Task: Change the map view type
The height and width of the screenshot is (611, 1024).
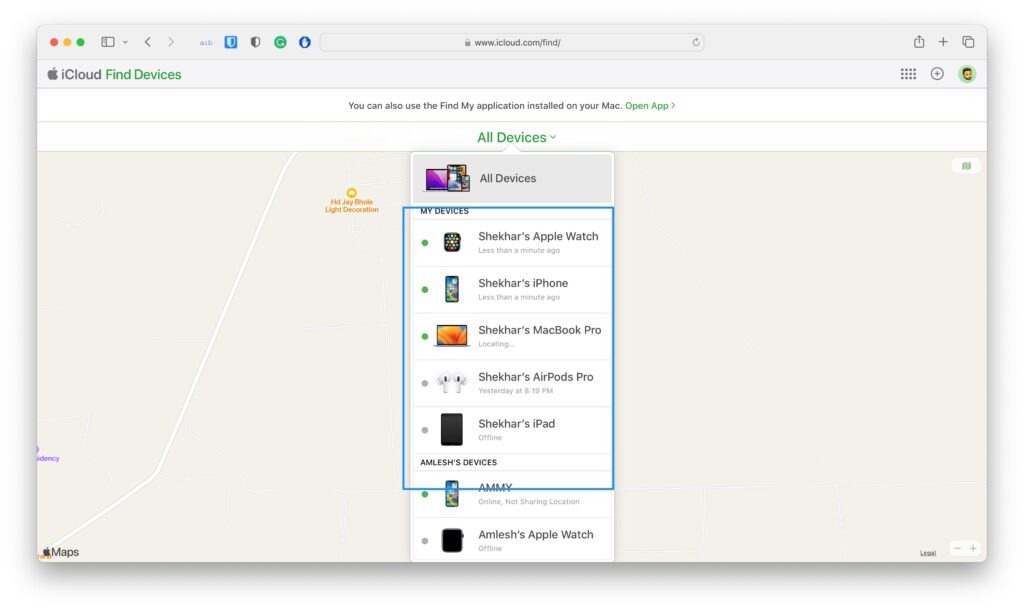Action: pyautogui.click(x=966, y=166)
